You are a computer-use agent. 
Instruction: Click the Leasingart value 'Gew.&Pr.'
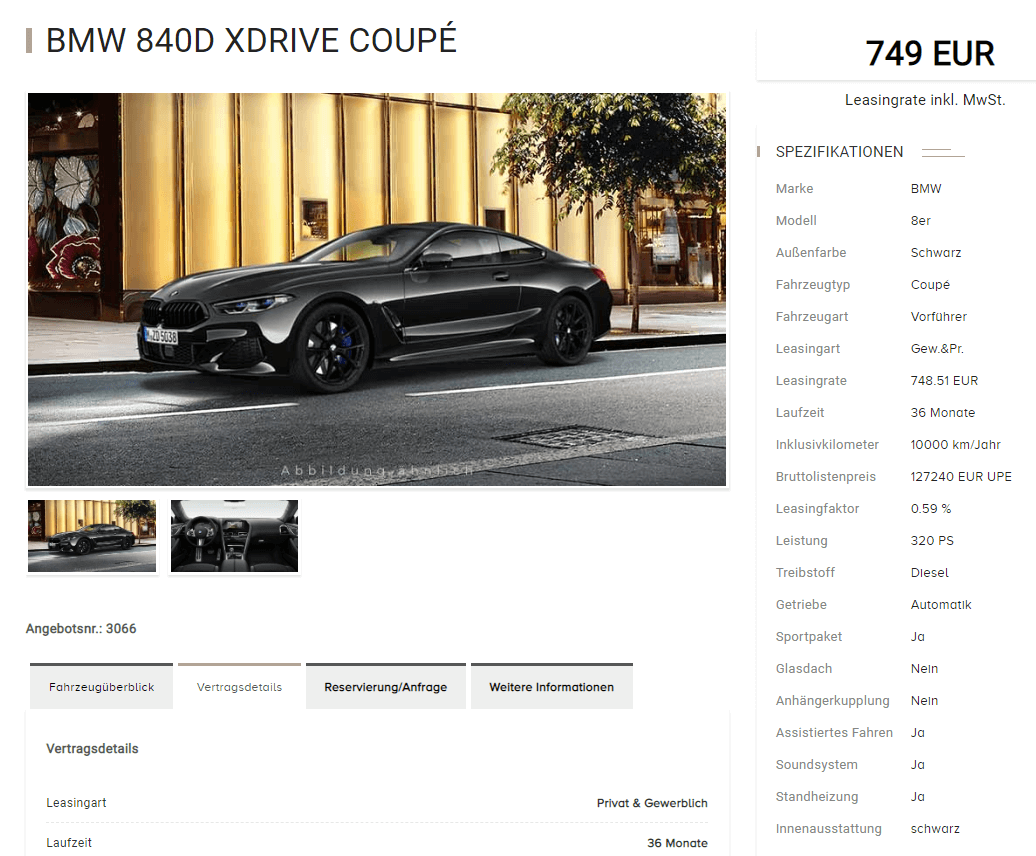[x=937, y=349]
